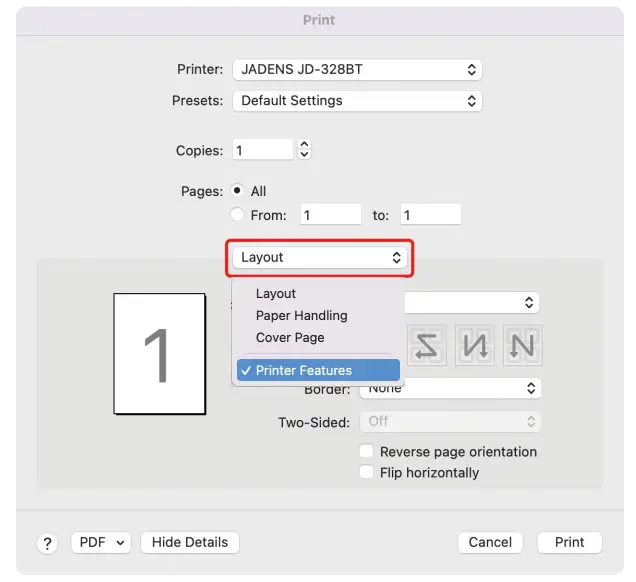
Task: Select the mirrored-N layout direction icon
Action: 475,346
